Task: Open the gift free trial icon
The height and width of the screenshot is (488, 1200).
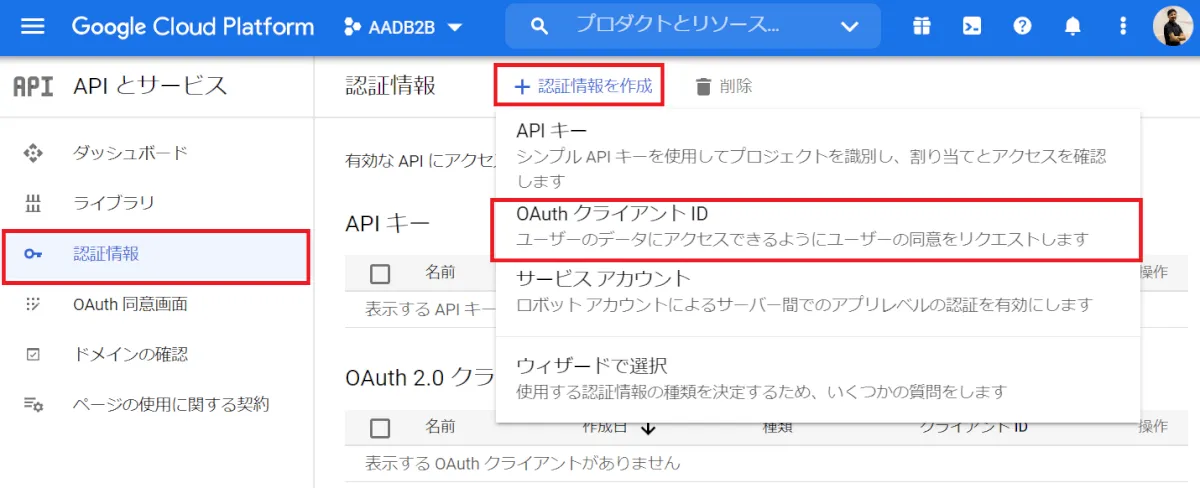Action: coord(922,27)
